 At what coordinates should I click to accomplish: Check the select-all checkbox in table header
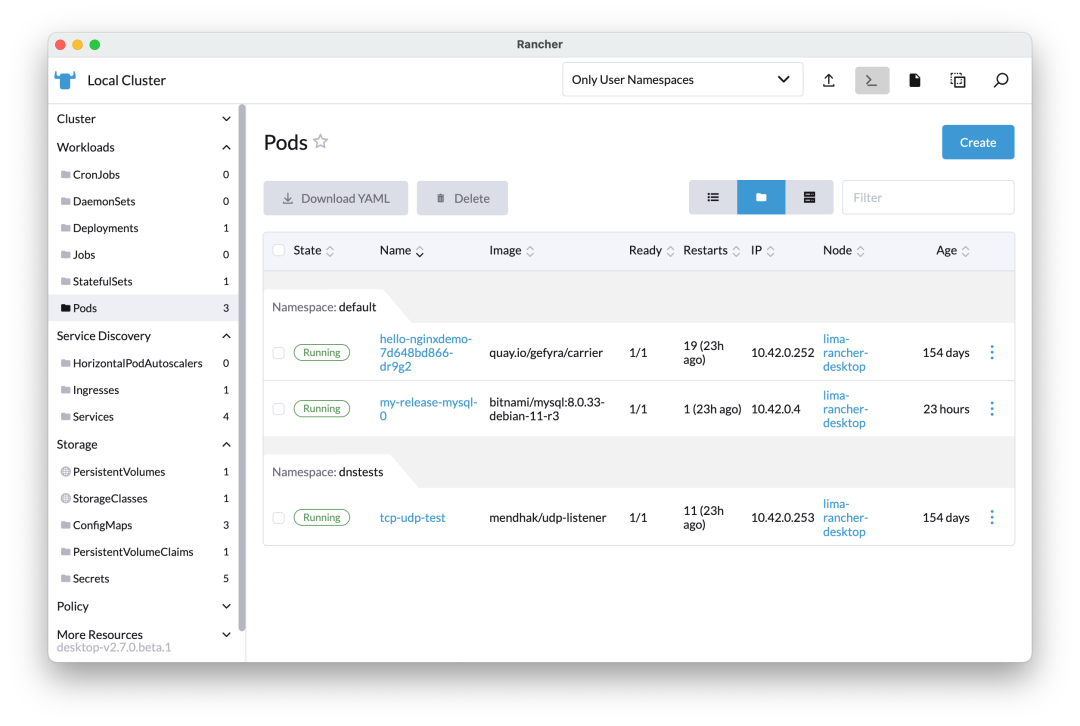click(x=278, y=250)
